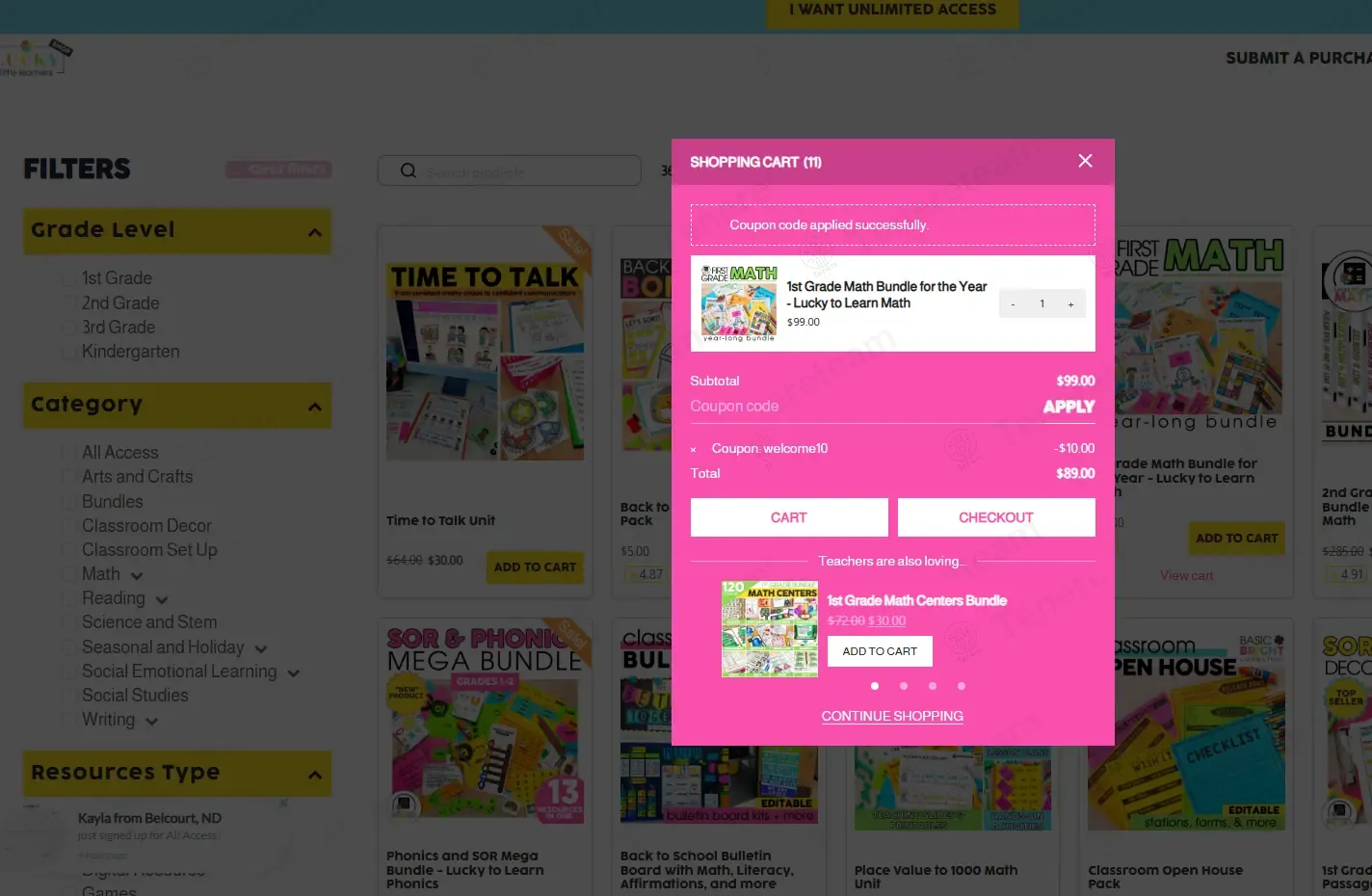Click the 1st Grade Math Bundle cart thumbnail
Image resolution: width=1372 pixels, height=896 pixels.
[x=739, y=303]
